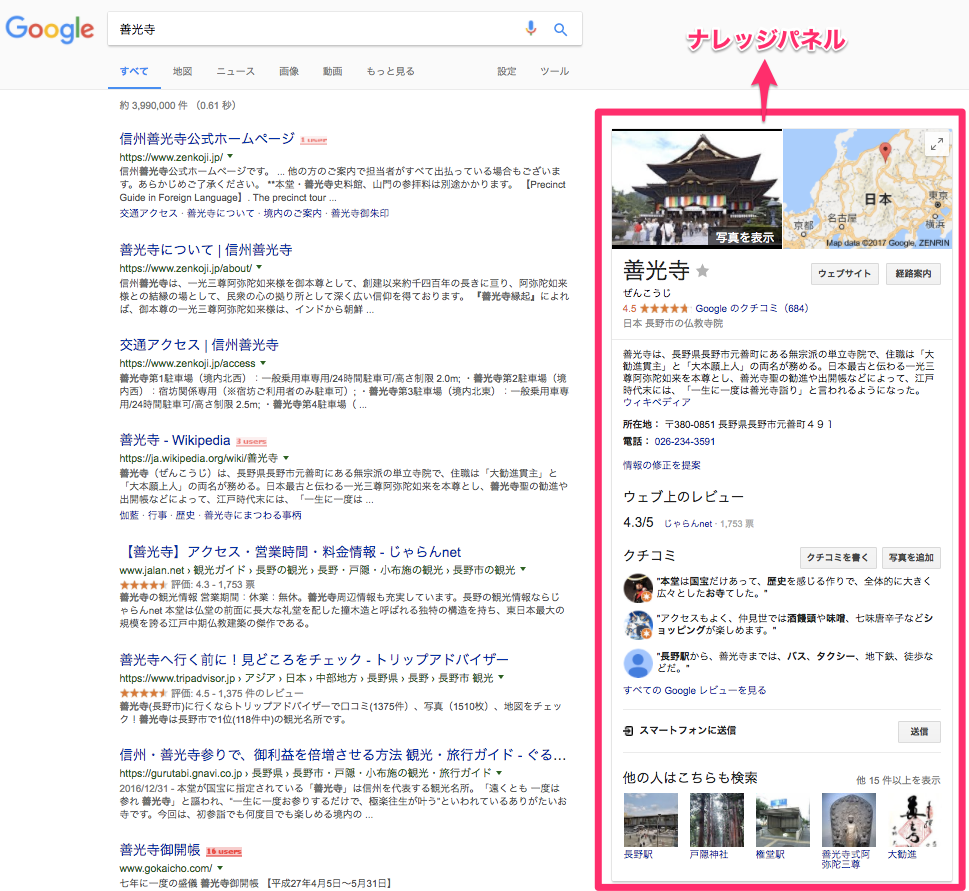The height and width of the screenshot is (891, 969).
Task: Click the 16 users badge beside 善光寺御開帳
Action: coord(224,851)
